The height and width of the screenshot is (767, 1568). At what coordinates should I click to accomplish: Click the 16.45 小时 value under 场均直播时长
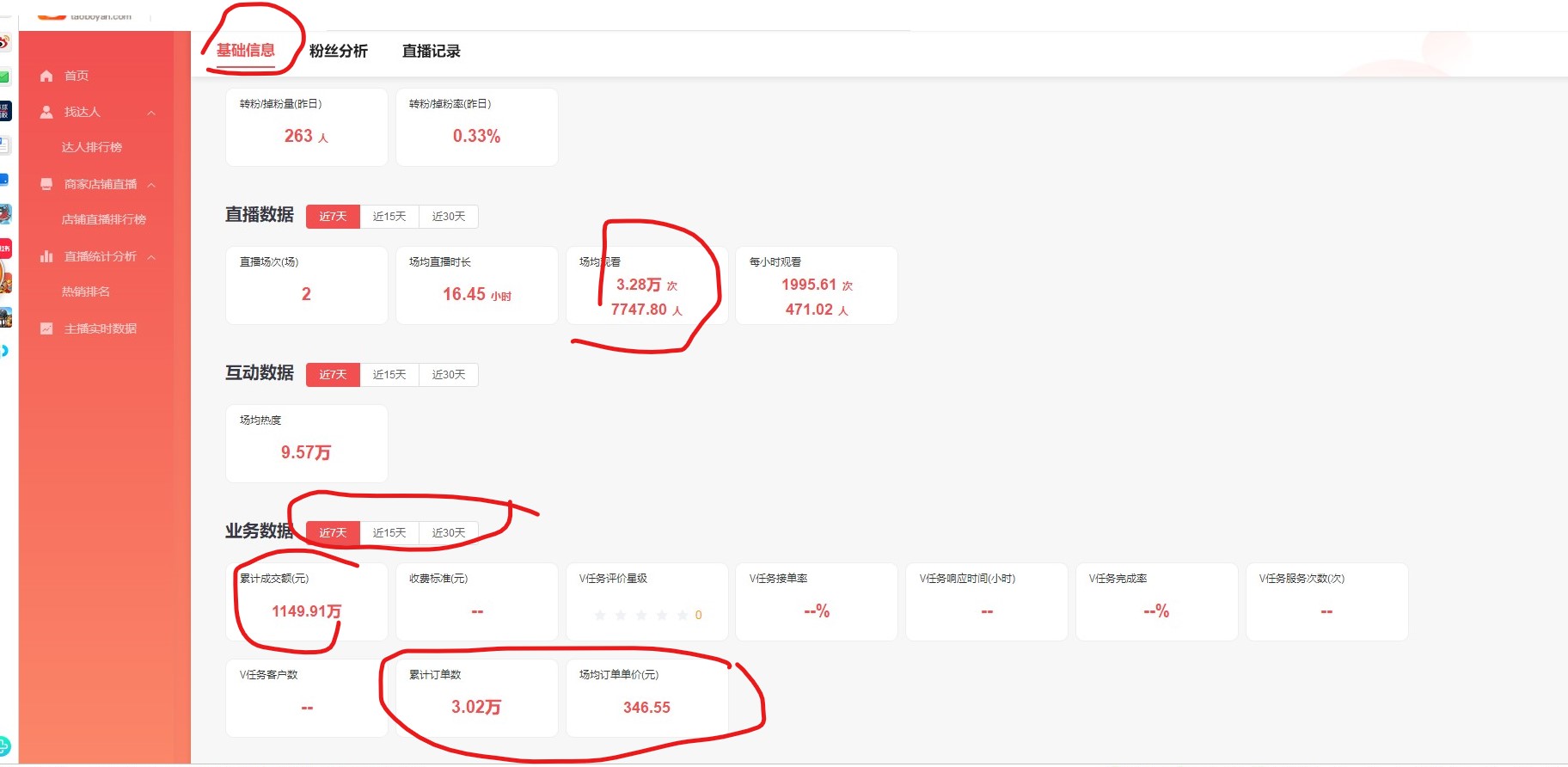[x=477, y=294]
